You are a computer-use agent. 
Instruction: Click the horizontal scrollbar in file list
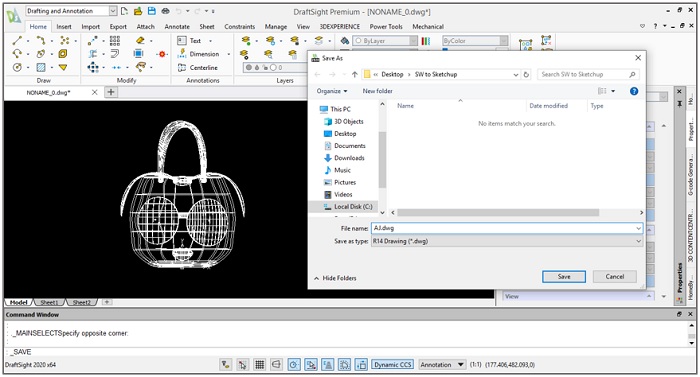[498, 213]
